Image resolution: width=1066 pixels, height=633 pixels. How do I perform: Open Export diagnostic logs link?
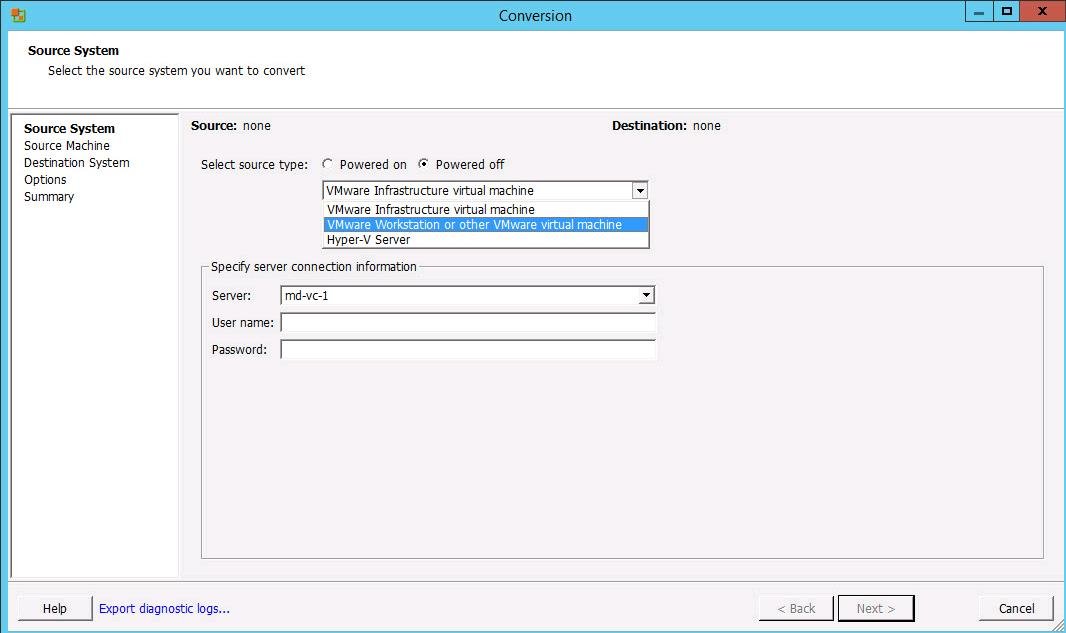165,609
